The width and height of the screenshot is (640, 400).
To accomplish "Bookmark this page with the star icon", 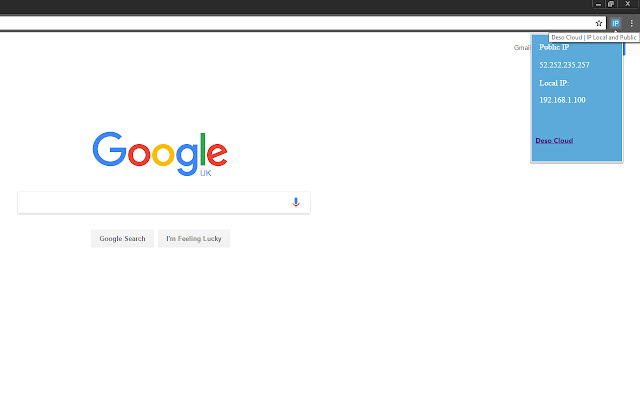I will 599,23.
